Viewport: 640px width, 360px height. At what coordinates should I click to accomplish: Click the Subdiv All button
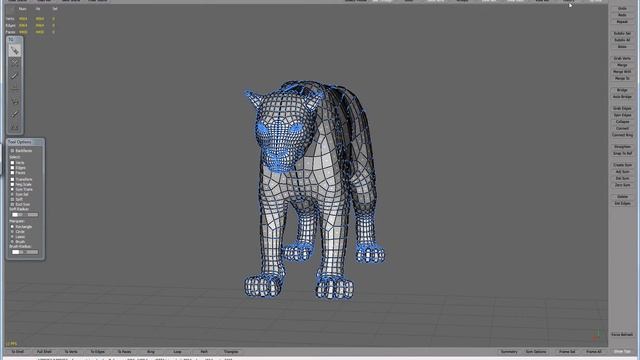click(622, 40)
